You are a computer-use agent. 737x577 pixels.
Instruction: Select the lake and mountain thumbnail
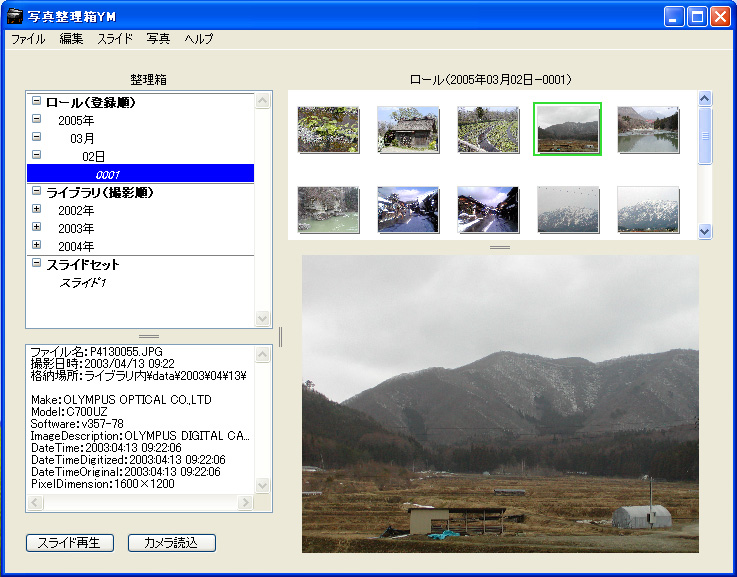pos(648,129)
